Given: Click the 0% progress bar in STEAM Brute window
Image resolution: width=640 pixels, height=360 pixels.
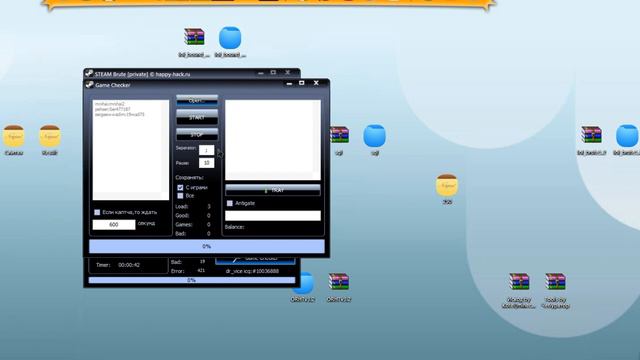Looking at the screenshot, I should (192, 280).
